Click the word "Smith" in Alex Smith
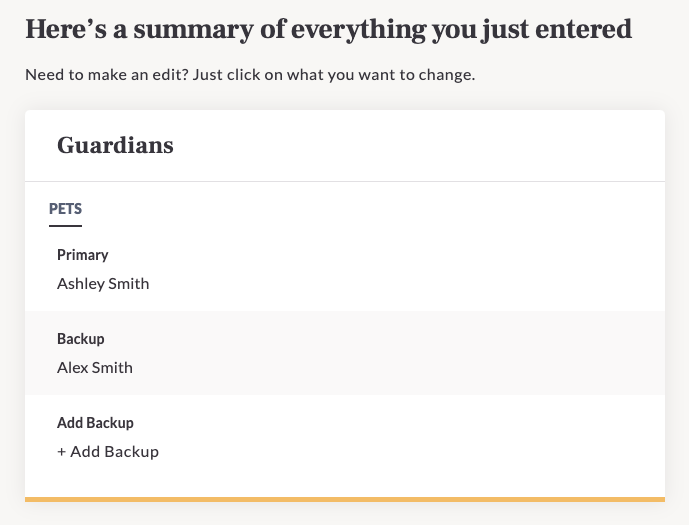The height and width of the screenshot is (525, 689). [x=112, y=368]
